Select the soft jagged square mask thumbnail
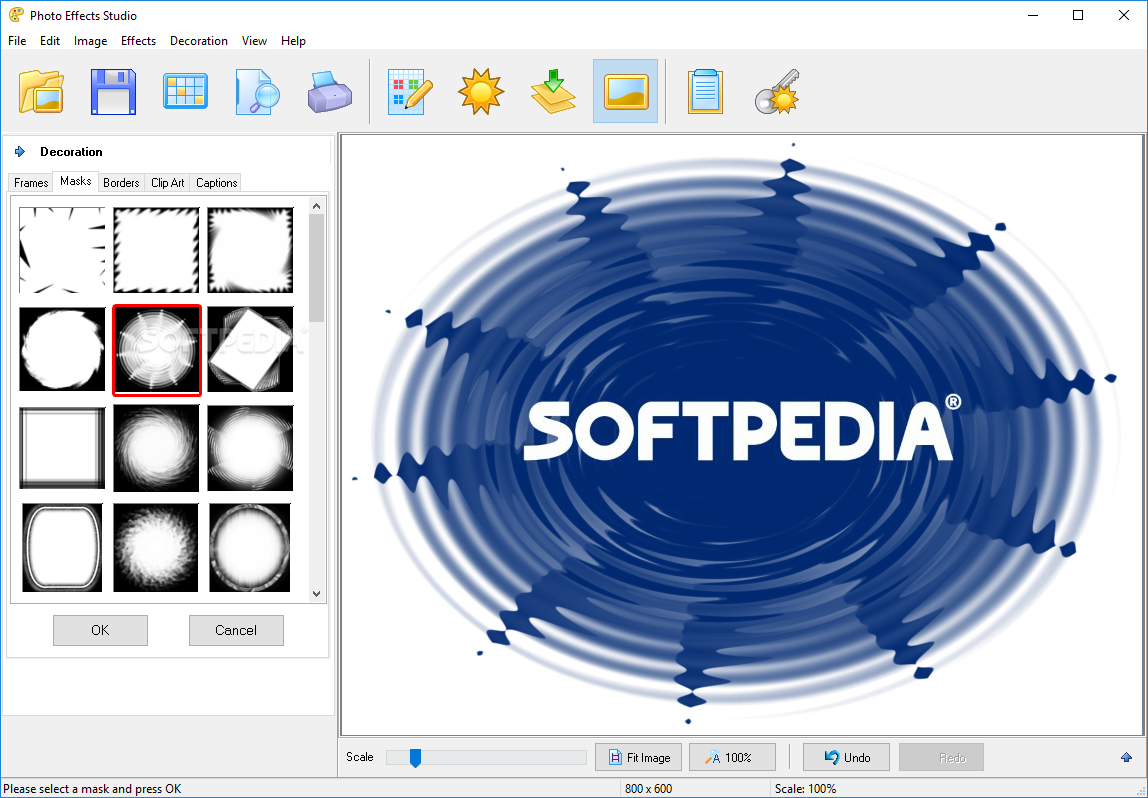Screen dimensions: 1148x798 tap(250, 250)
